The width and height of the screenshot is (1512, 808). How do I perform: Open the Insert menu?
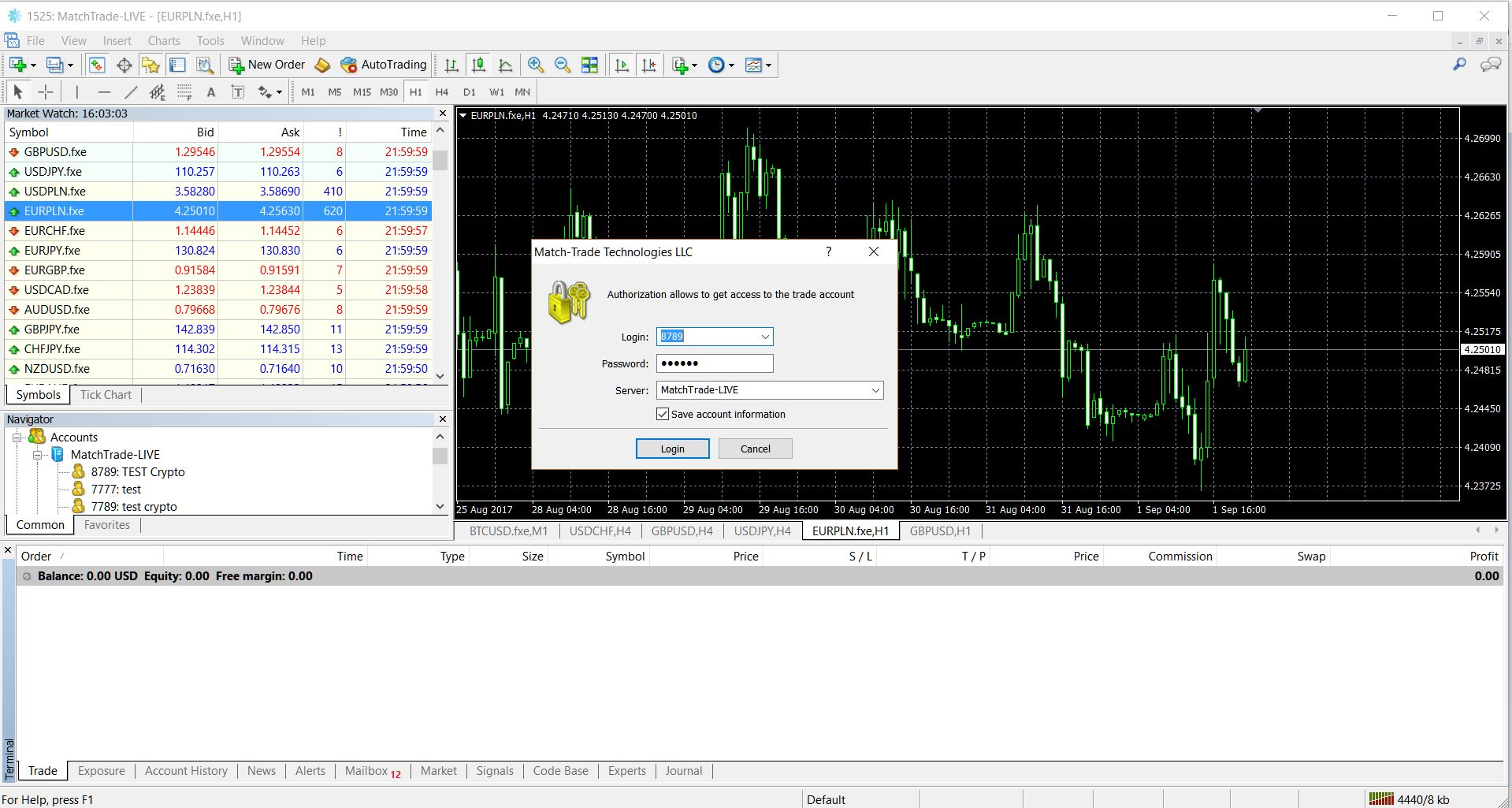click(x=117, y=41)
